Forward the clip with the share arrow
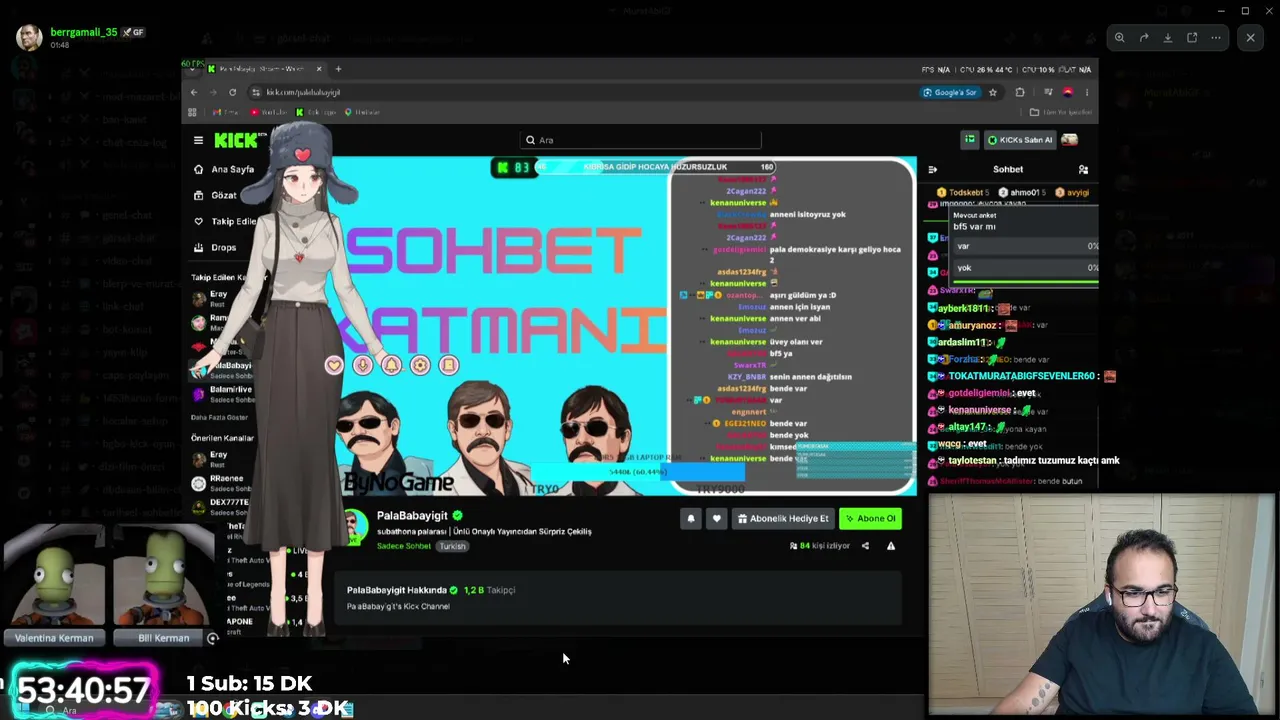The image size is (1280, 720). [x=1144, y=38]
